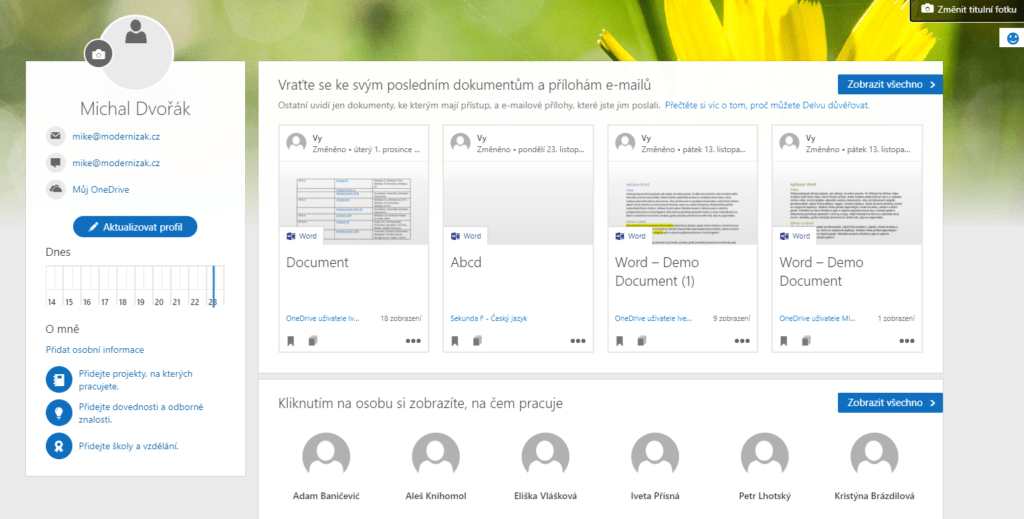The width and height of the screenshot is (1024, 519).
Task: Click the ribbon schools and education icon
Action: point(58,446)
